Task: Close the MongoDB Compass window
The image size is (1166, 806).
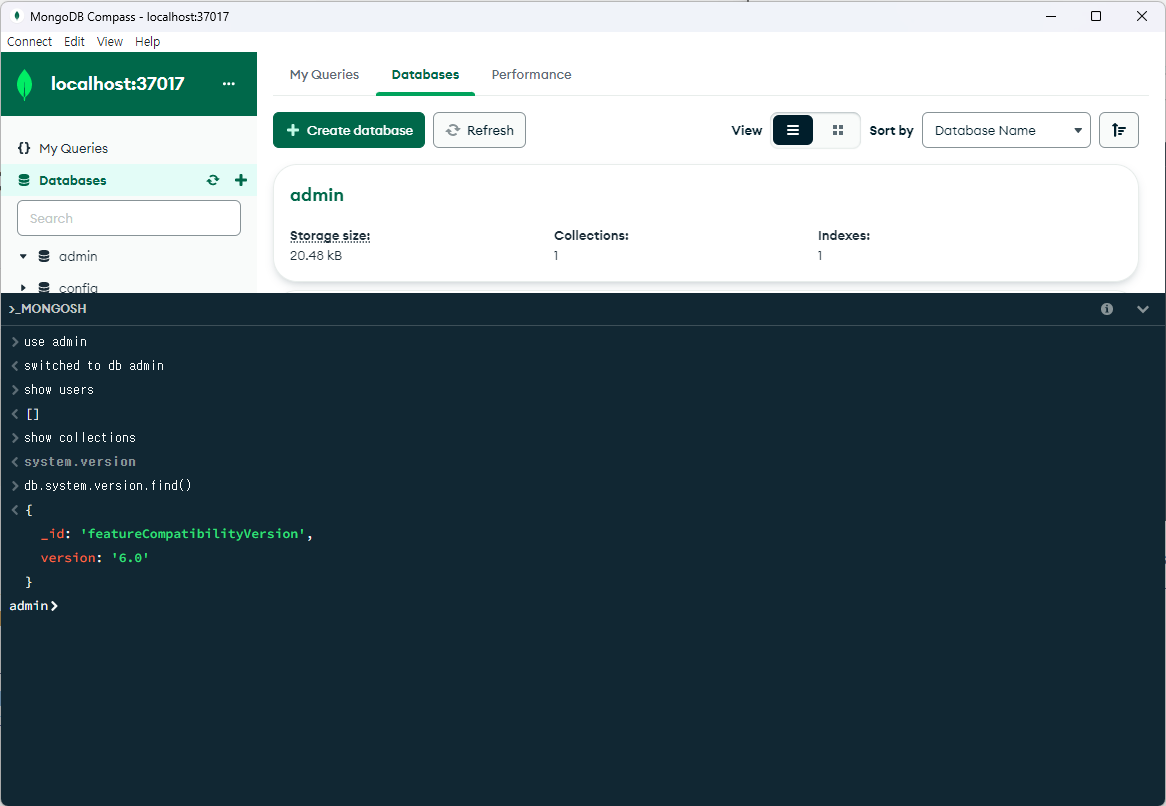Action: pos(1141,16)
